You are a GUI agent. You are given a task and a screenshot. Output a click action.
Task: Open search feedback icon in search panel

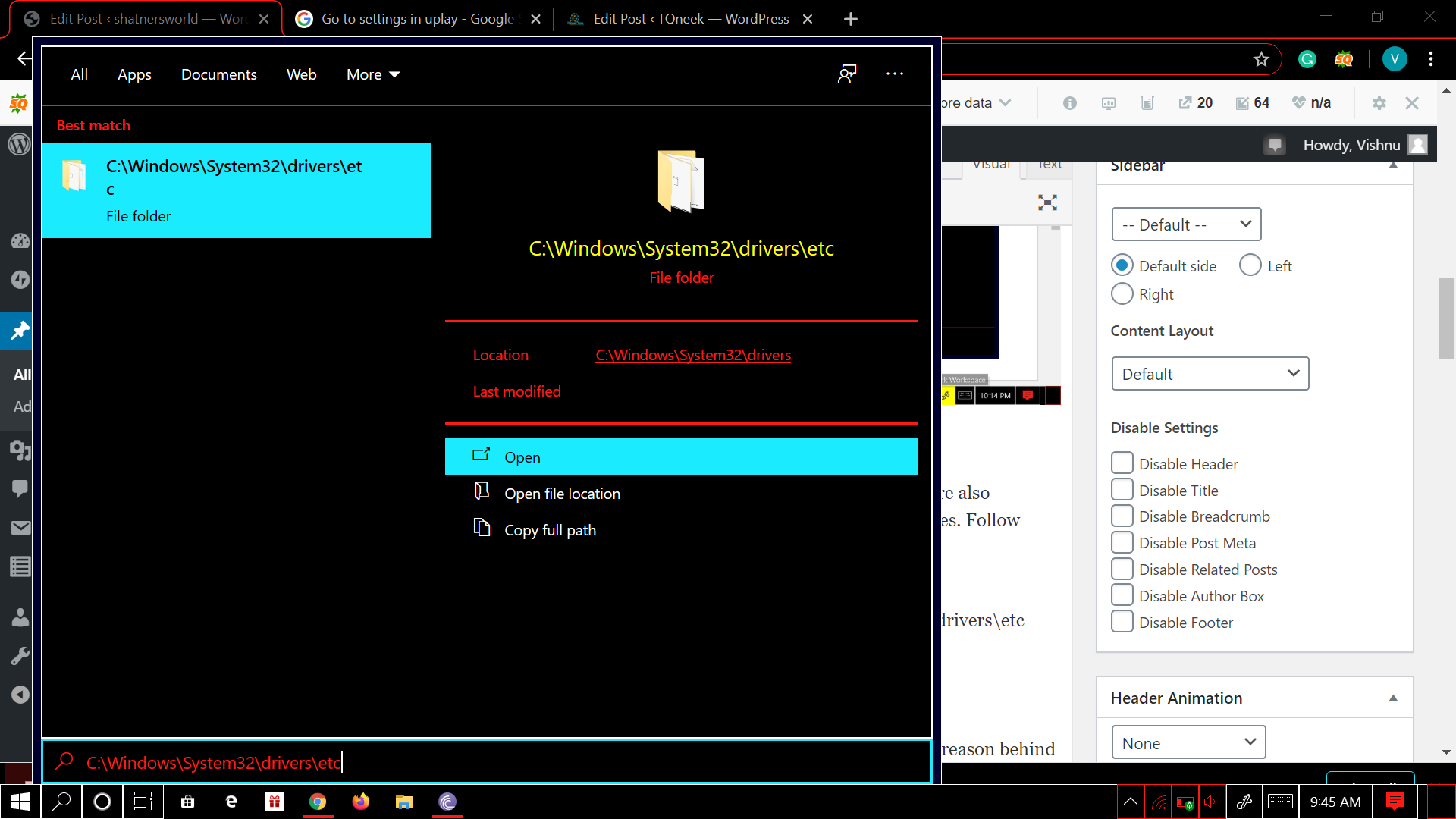pyautogui.click(x=847, y=74)
